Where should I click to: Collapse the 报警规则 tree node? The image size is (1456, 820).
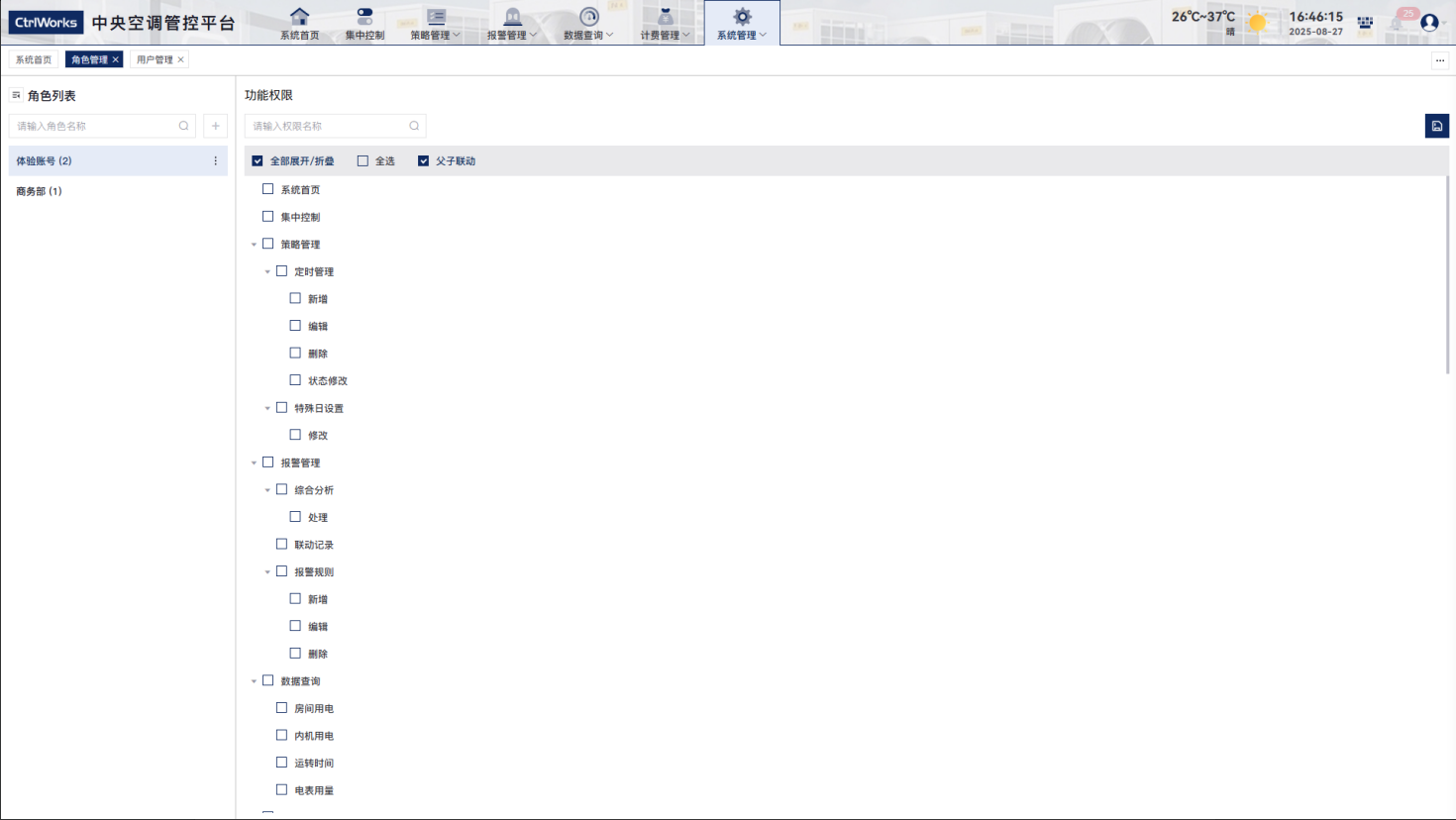267,571
